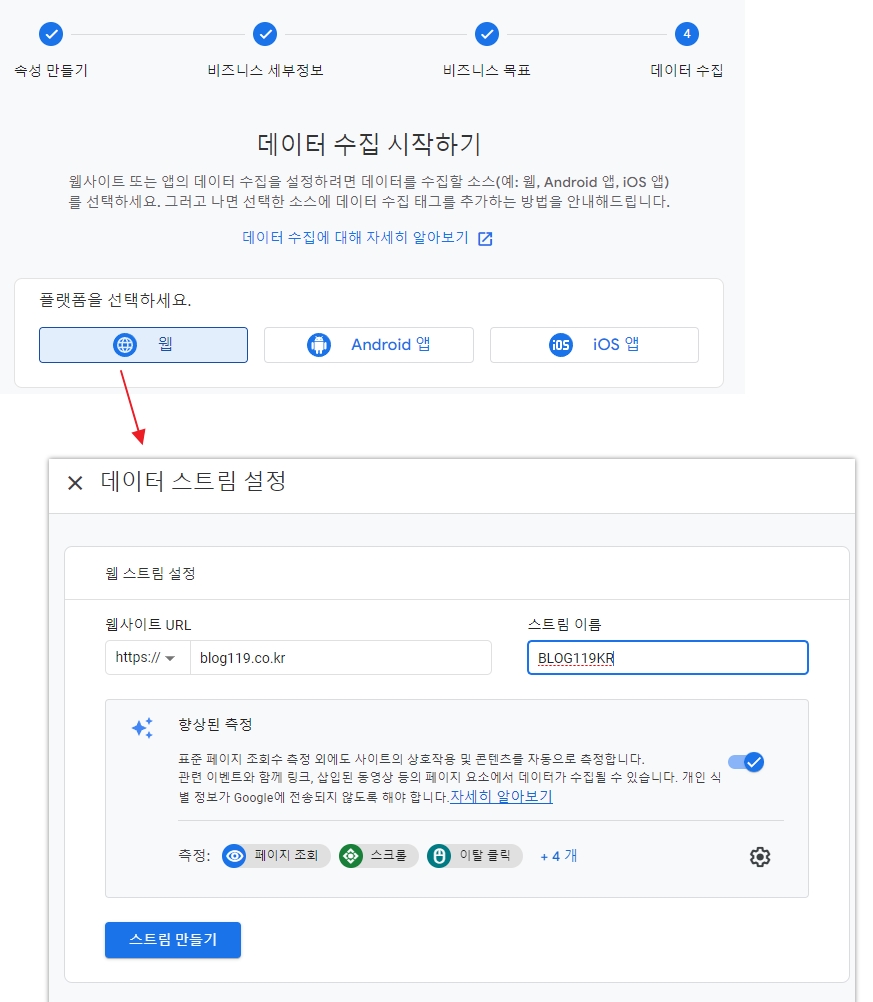Viewport: 873px width, 1002px height.
Task: Click the 스트림 이름 input field
Action: click(667, 657)
